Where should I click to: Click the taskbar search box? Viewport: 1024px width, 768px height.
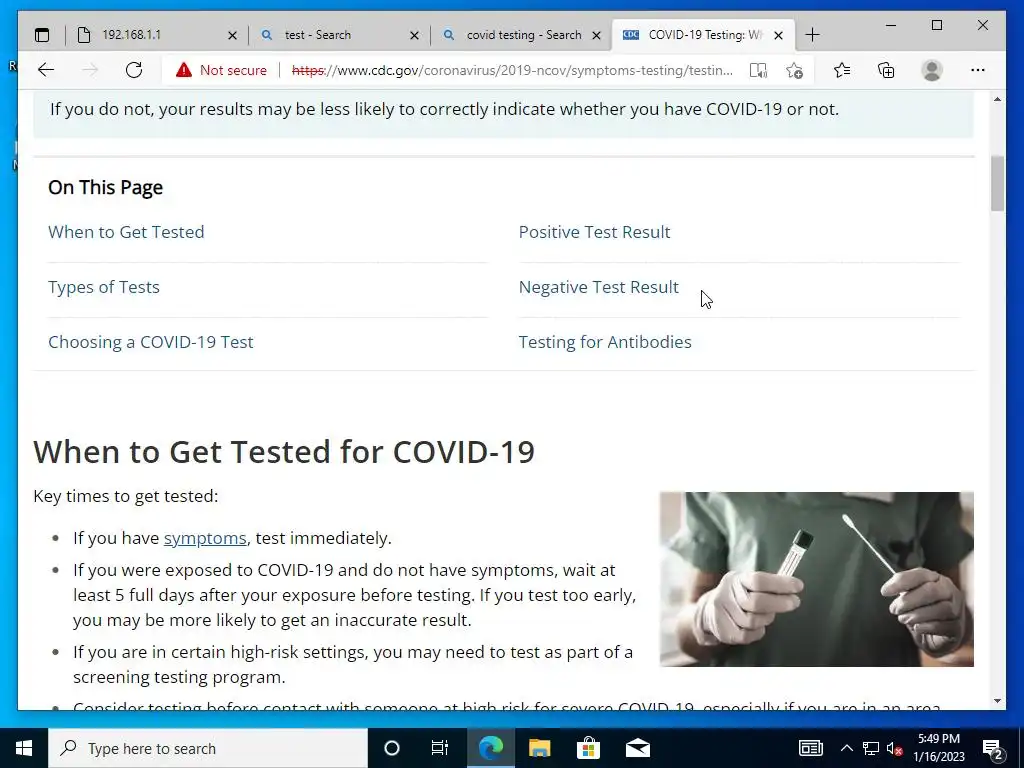[x=208, y=748]
